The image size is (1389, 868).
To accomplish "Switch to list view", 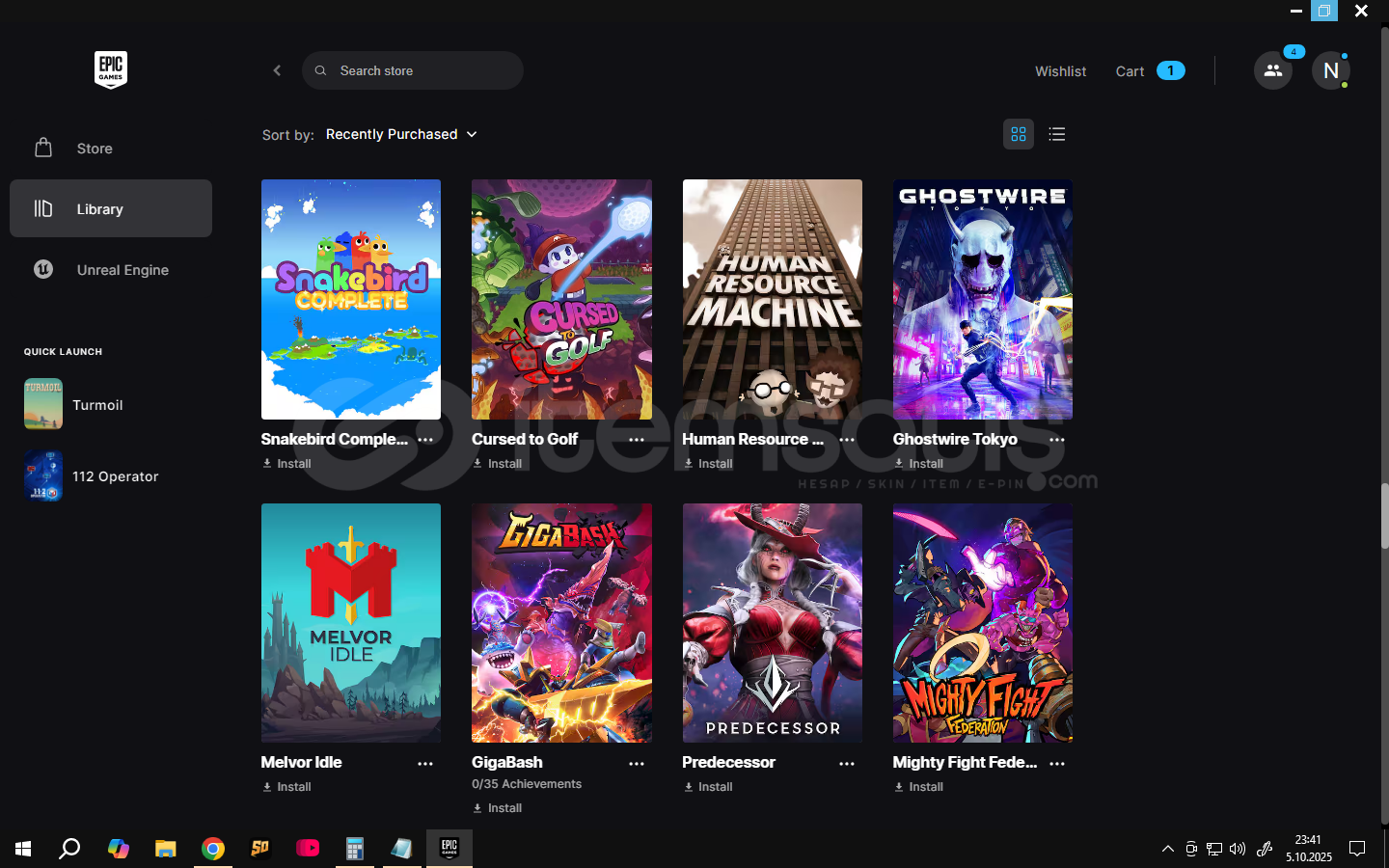I will (x=1057, y=134).
